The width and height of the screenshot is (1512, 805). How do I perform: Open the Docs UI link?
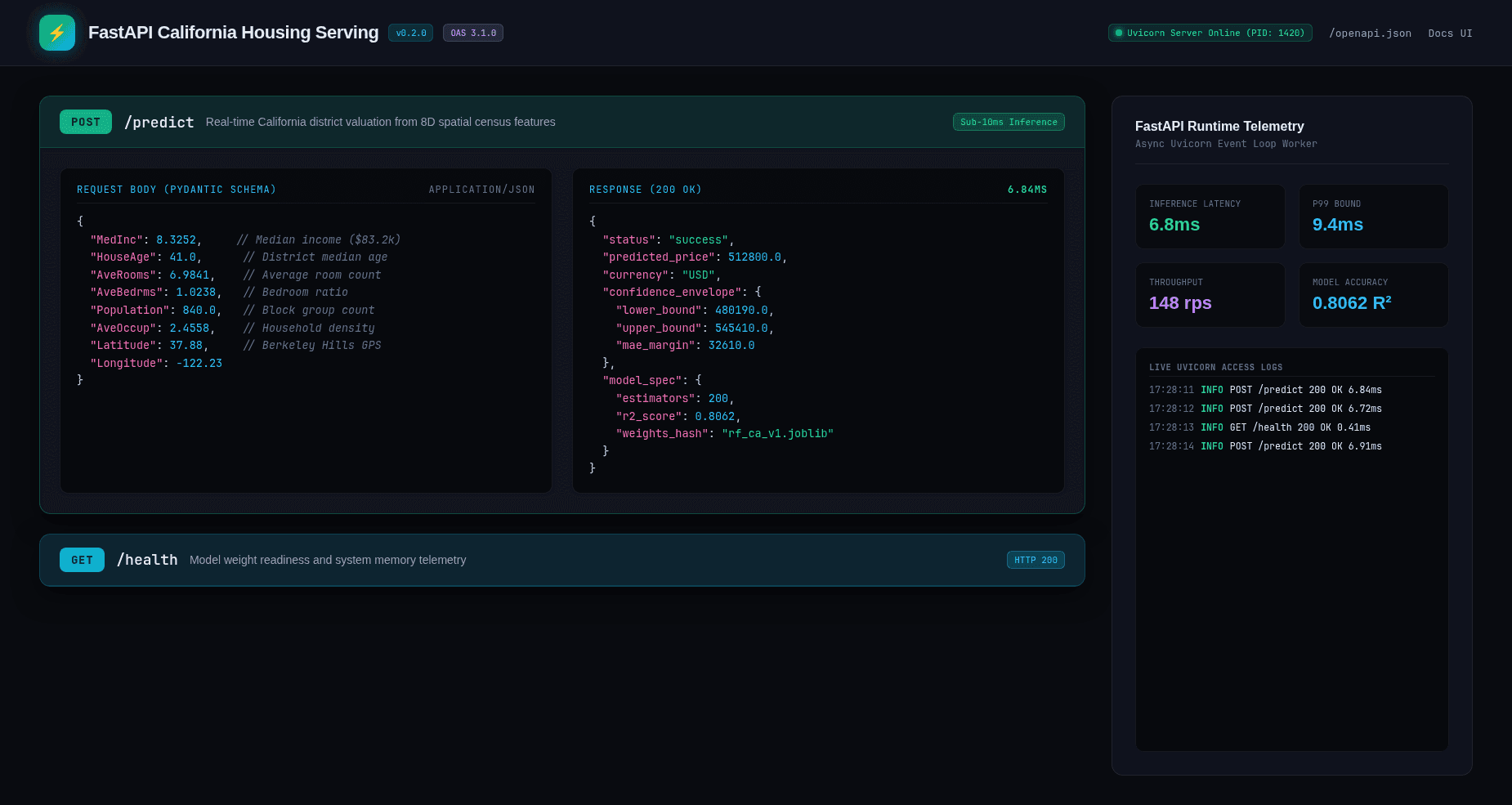pyautogui.click(x=1450, y=34)
